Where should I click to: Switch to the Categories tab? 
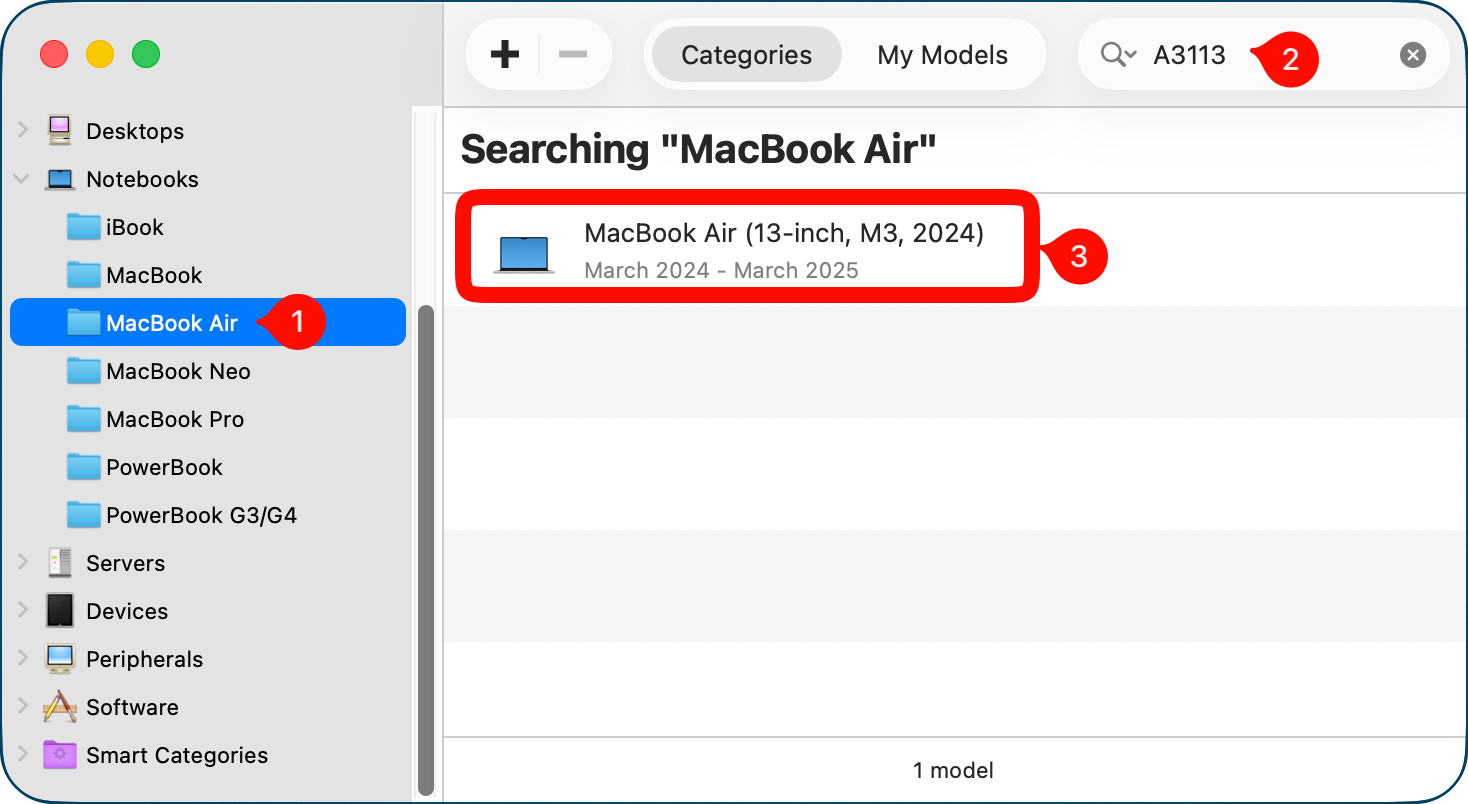pyautogui.click(x=746, y=54)
